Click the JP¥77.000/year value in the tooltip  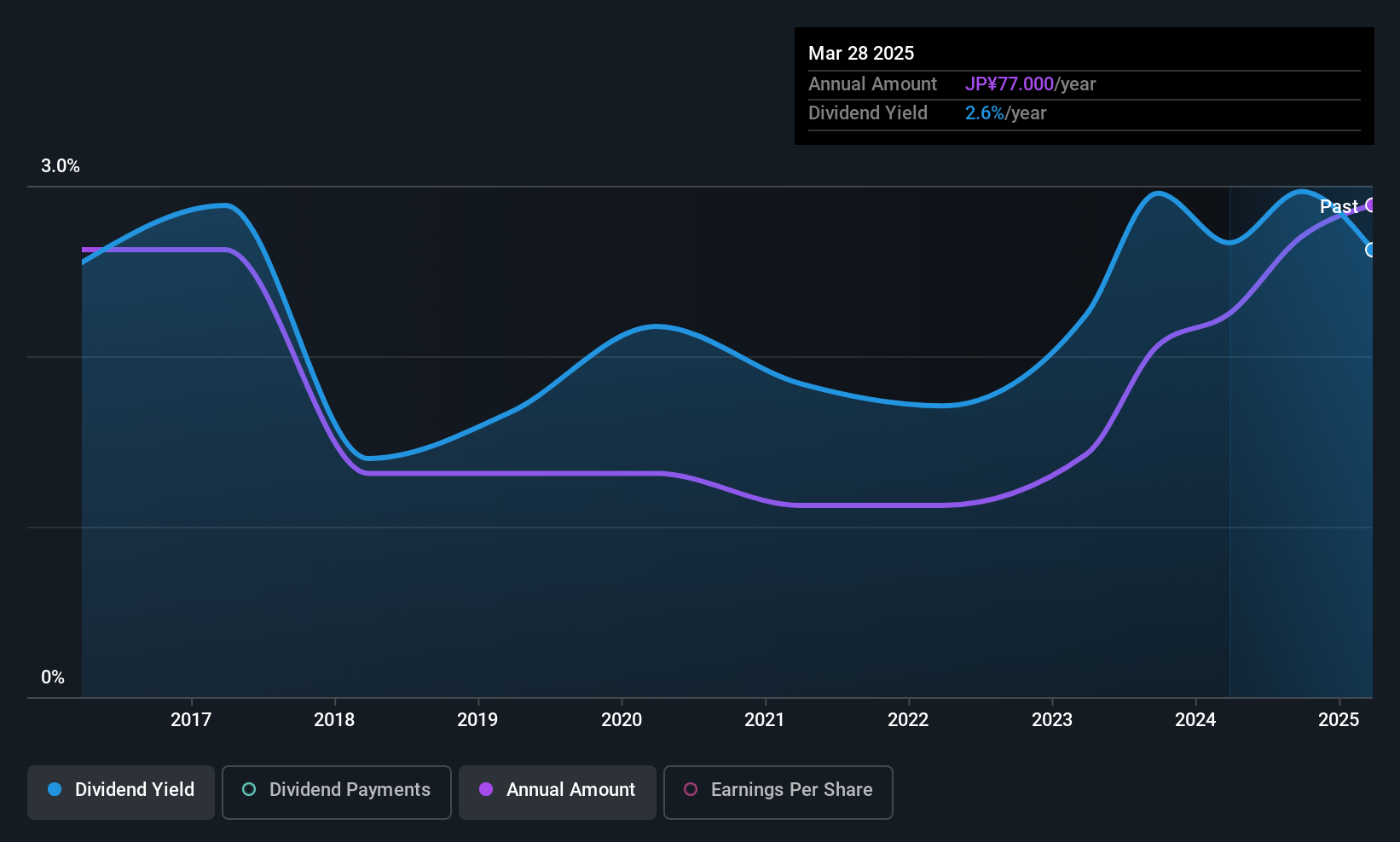click(x=1030, y=84)
